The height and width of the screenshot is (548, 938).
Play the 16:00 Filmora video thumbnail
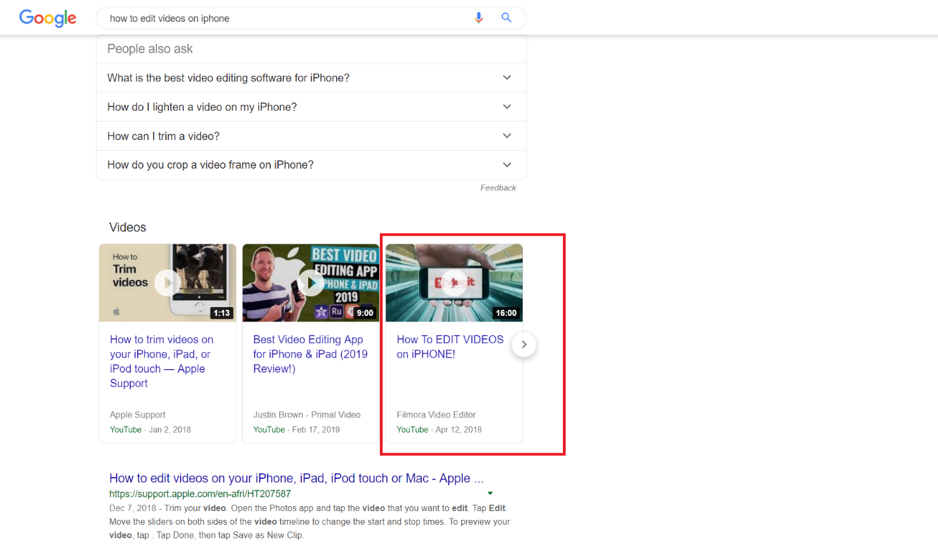[454, 282]
